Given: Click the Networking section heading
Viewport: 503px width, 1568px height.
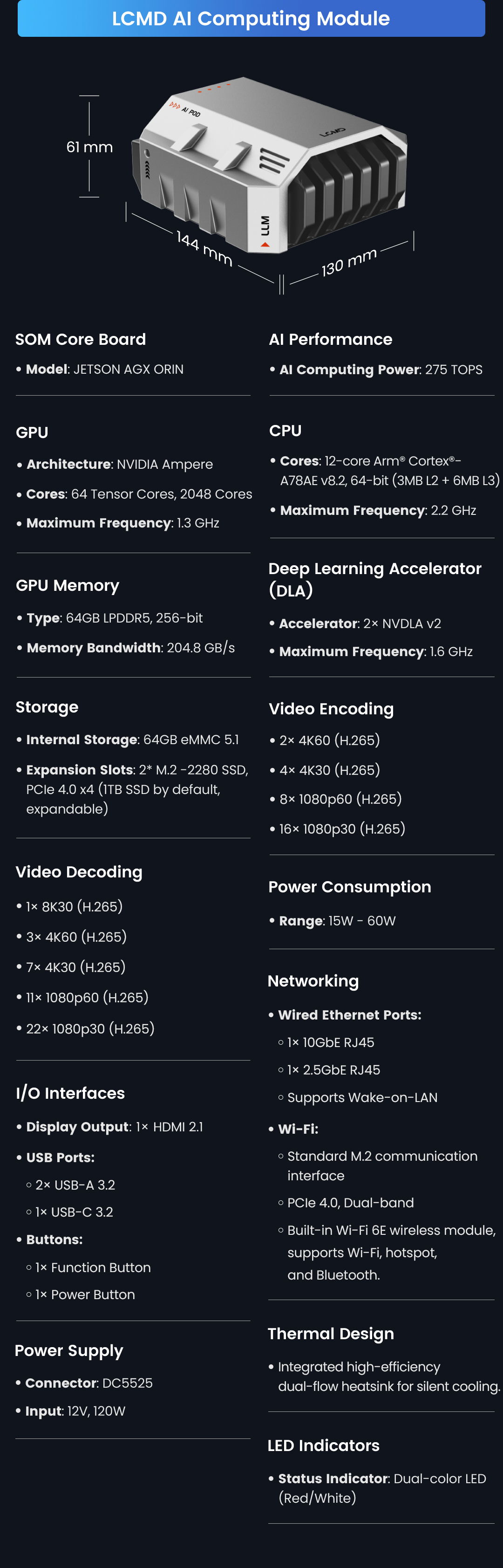Looking at the screenshot, I should (313, 981).
